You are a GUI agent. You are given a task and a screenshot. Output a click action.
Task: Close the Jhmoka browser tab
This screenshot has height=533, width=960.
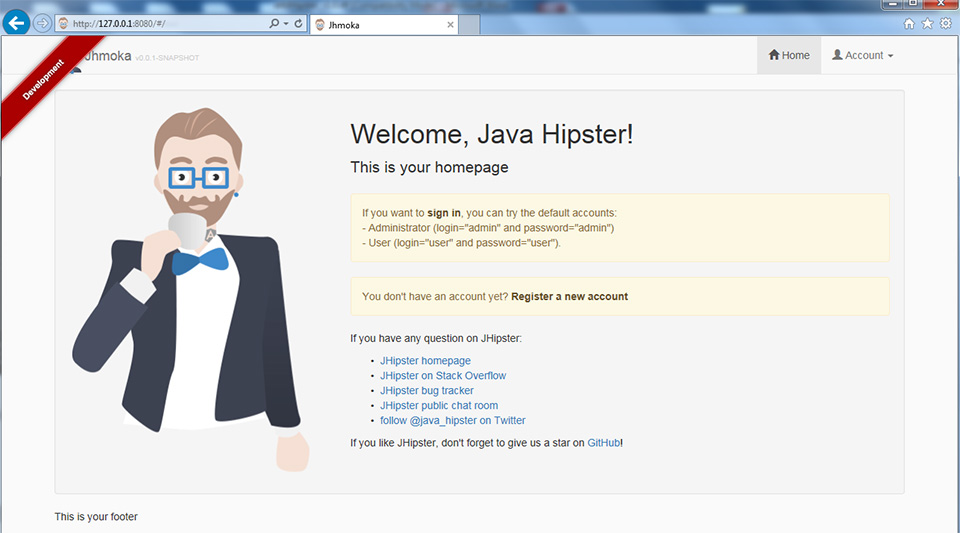tap(450, 25)
